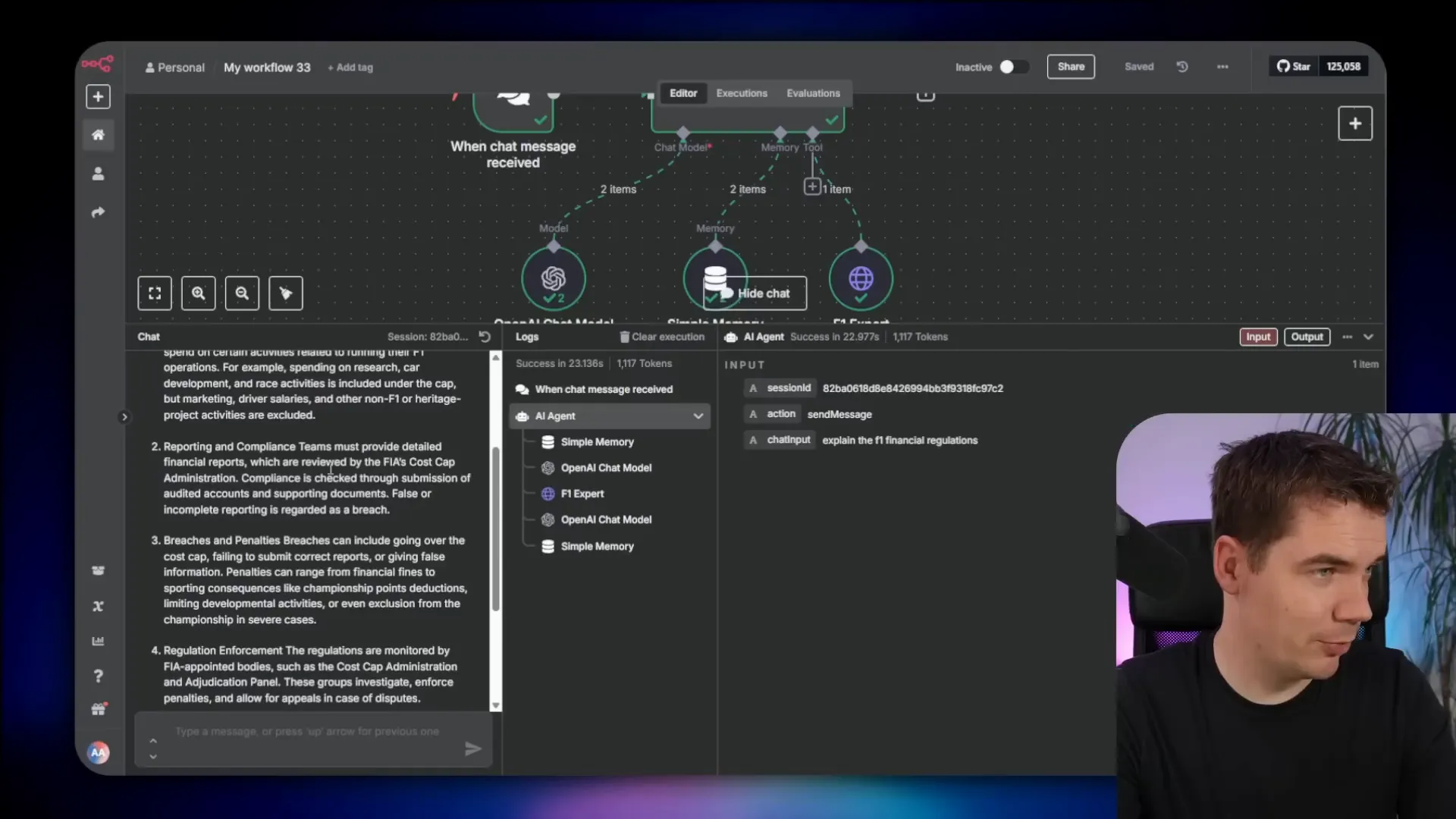Click the shared arrow icon in sidebar

98,212
